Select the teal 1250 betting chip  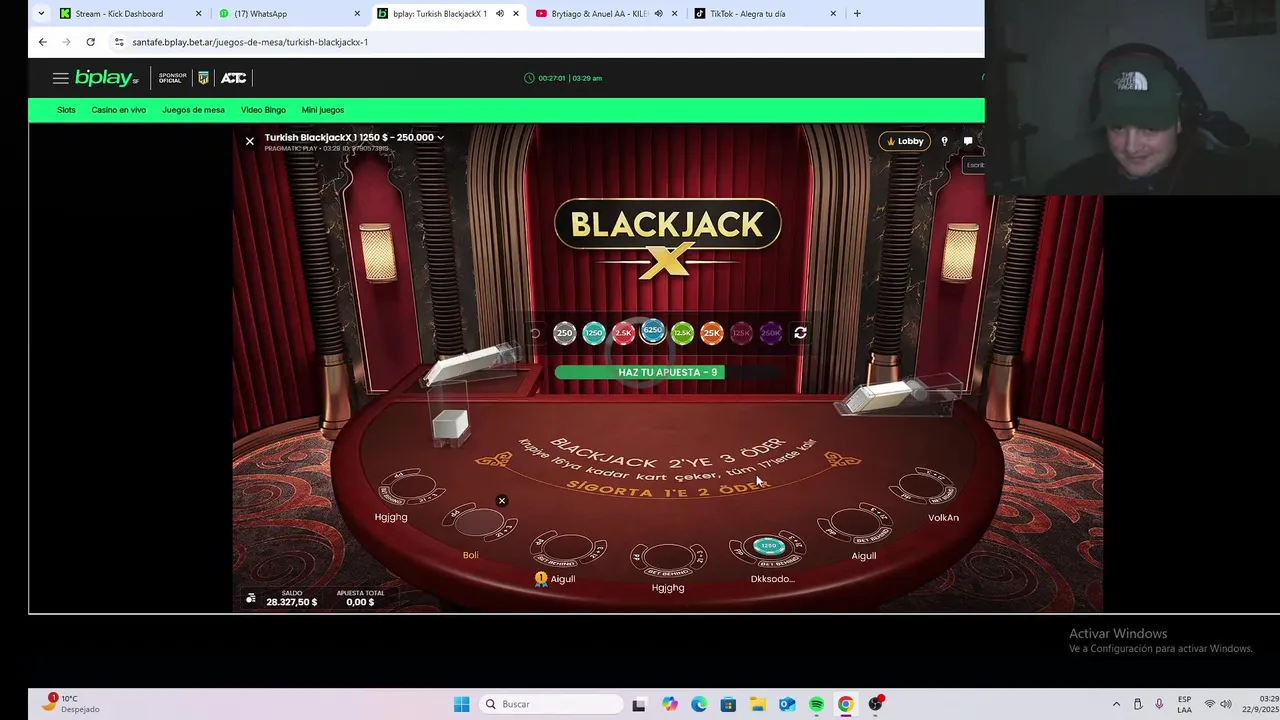point(594,333)
